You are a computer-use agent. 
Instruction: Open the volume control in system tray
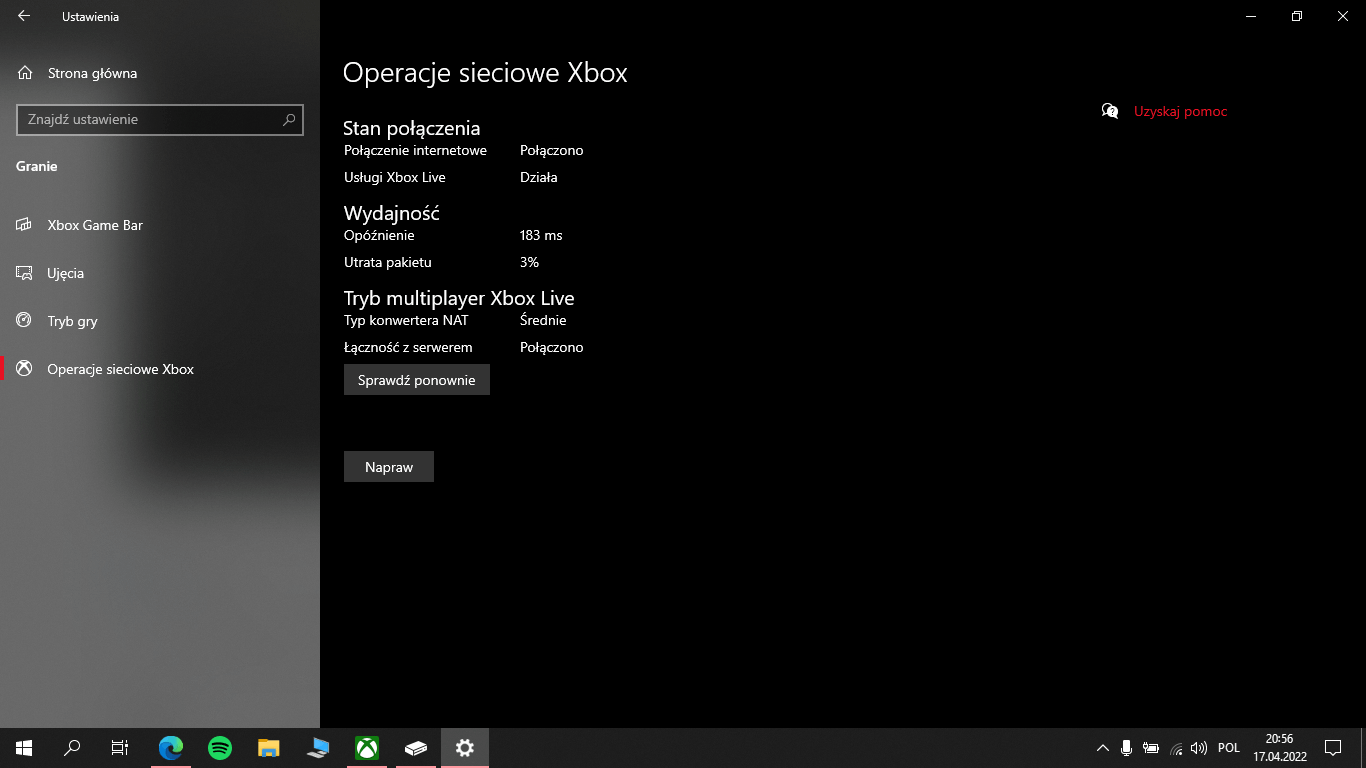click(x=1199, y=748)
